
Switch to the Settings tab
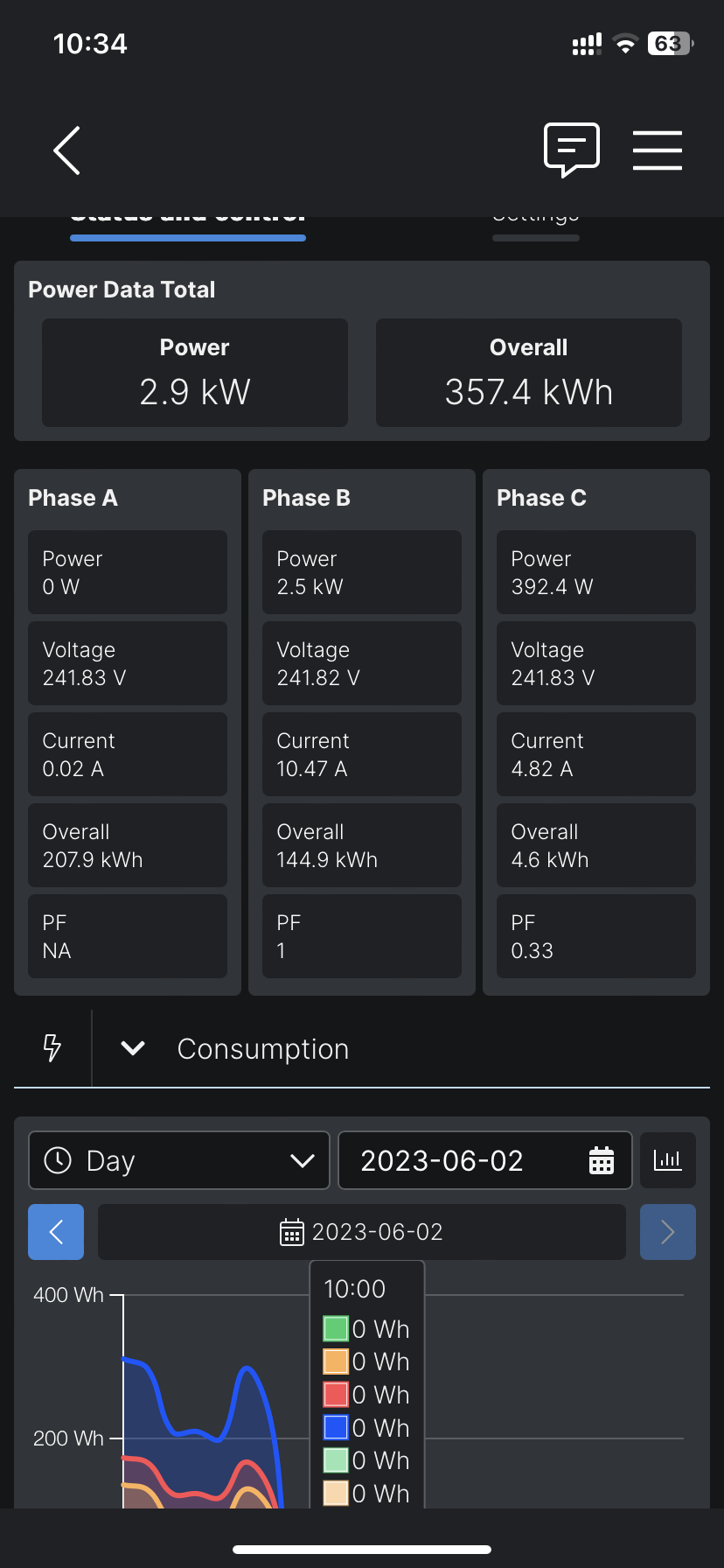click(536, 219)
